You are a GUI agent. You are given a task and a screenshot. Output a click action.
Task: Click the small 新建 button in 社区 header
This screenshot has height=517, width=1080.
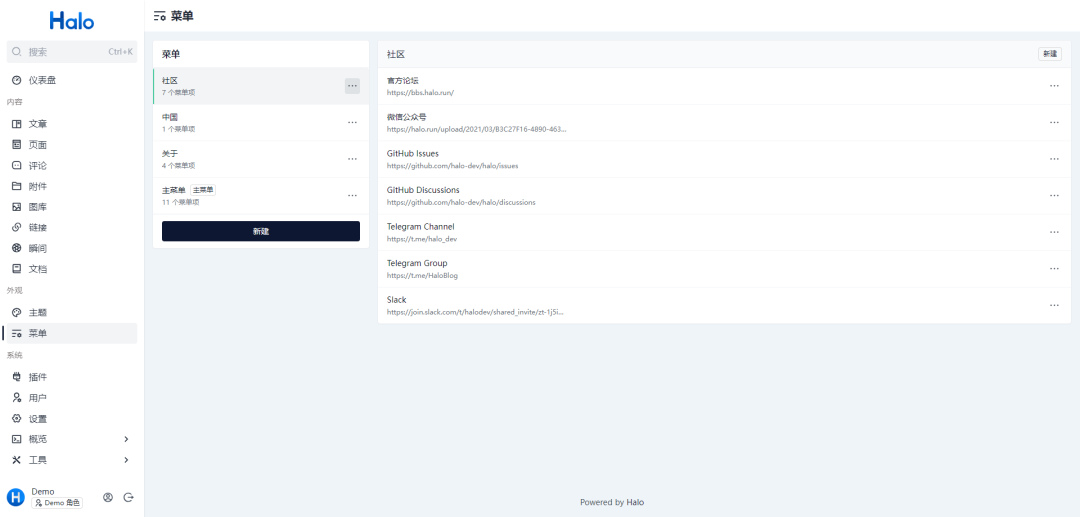coord(1050,54)
